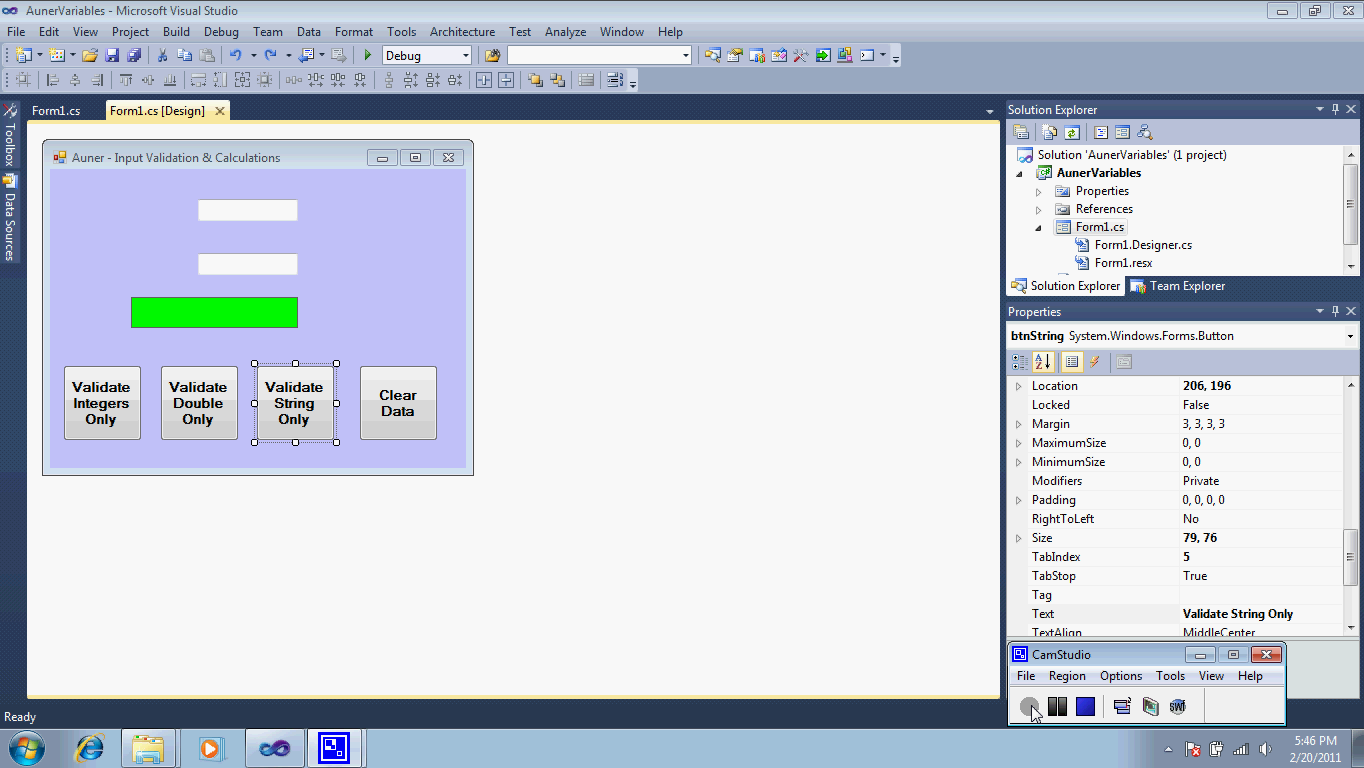
Task: Expand the Size property row
Action: [x=1019, y=538]
